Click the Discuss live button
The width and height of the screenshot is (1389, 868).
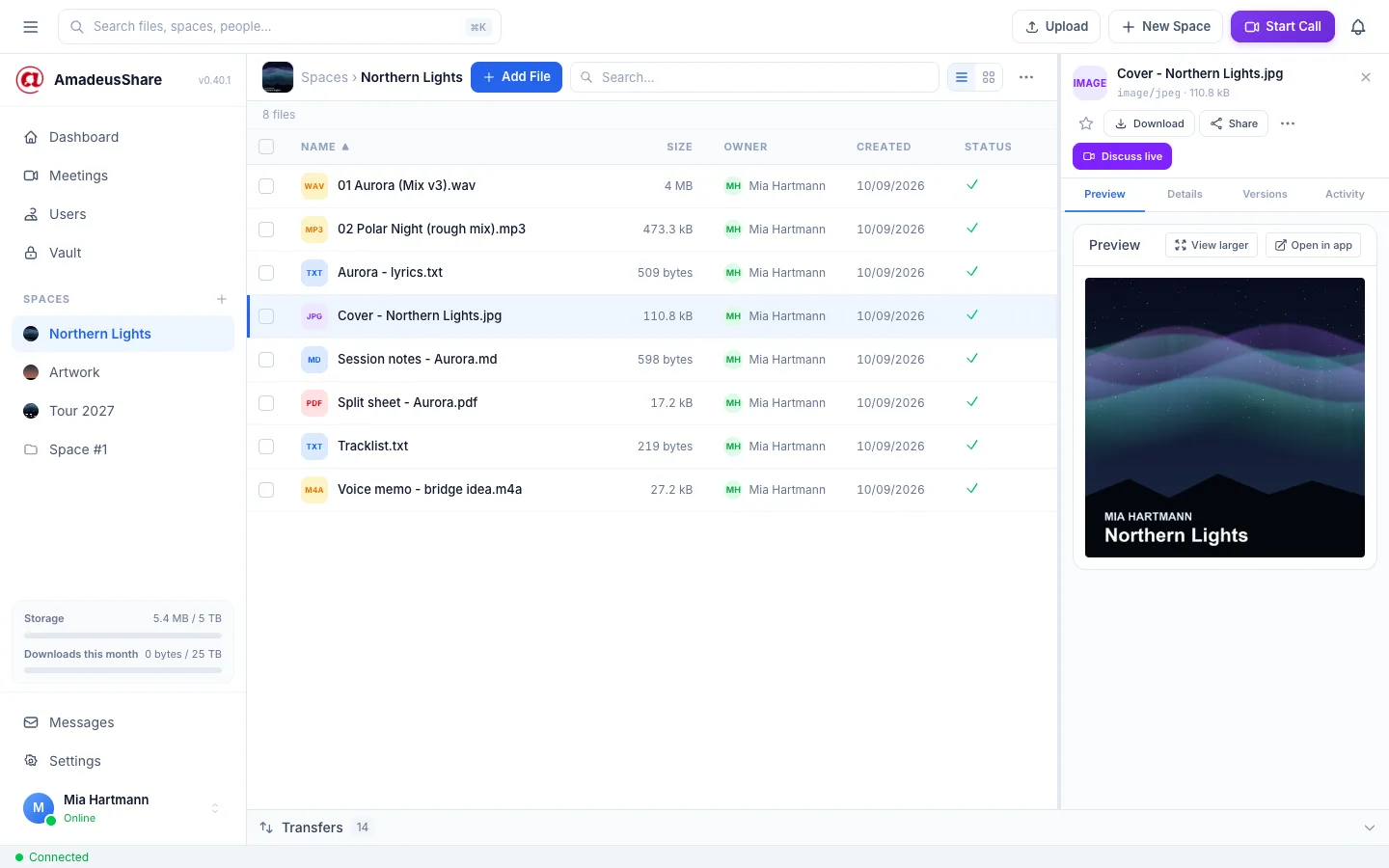[1122, 156]
